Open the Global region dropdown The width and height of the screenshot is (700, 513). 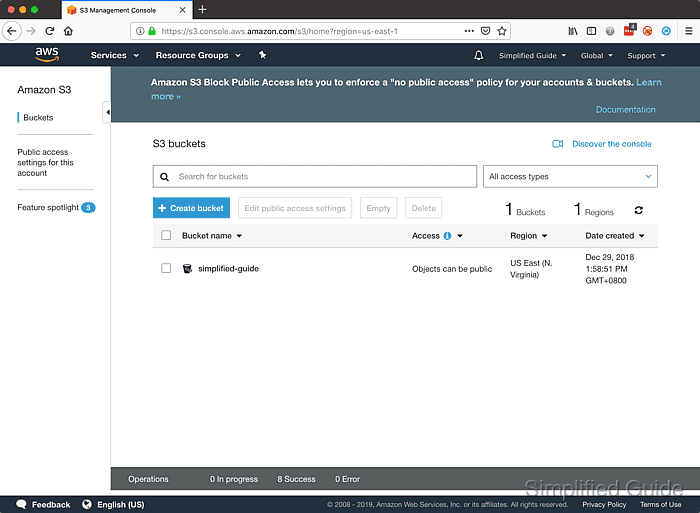click(x=596, y=56)
